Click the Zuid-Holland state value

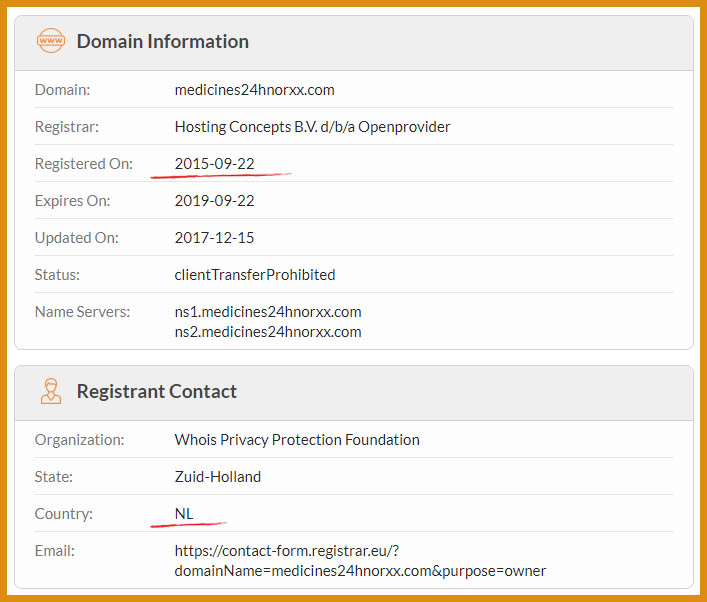point(217,477)
